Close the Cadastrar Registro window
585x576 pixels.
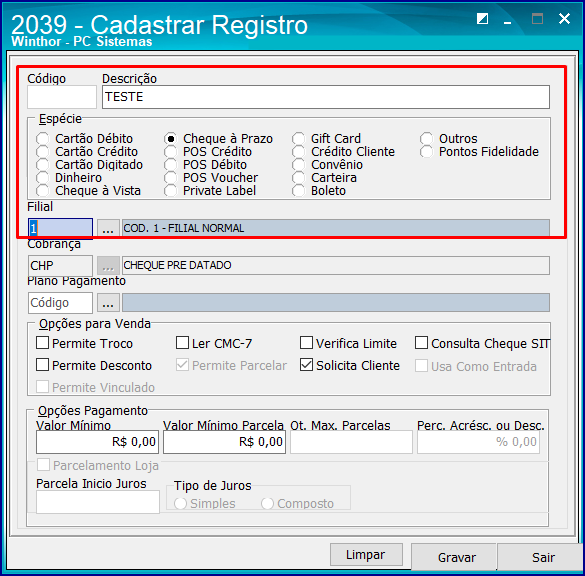click(x=564, y=18)
